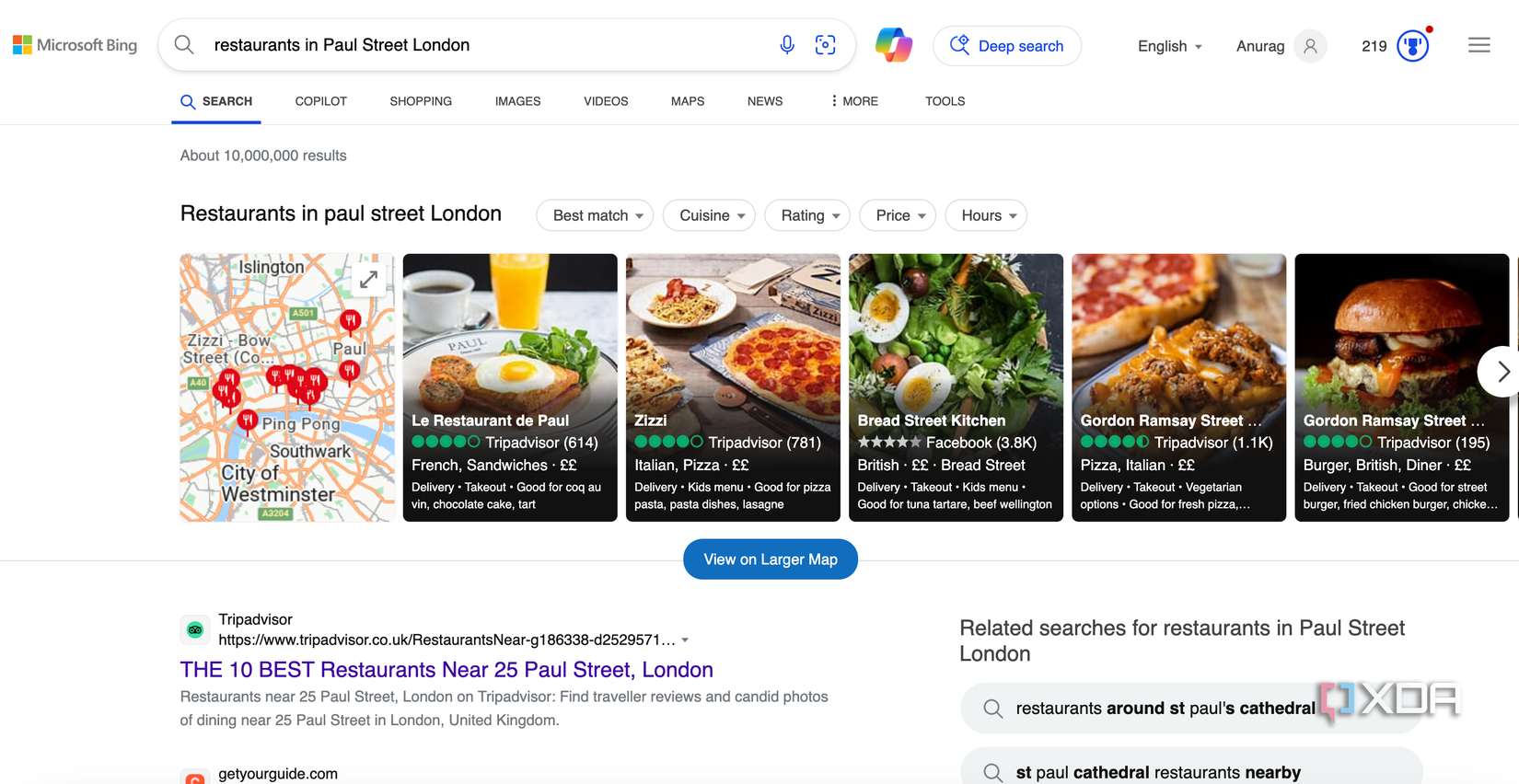Open the hamburger menu

point(1478,44)
